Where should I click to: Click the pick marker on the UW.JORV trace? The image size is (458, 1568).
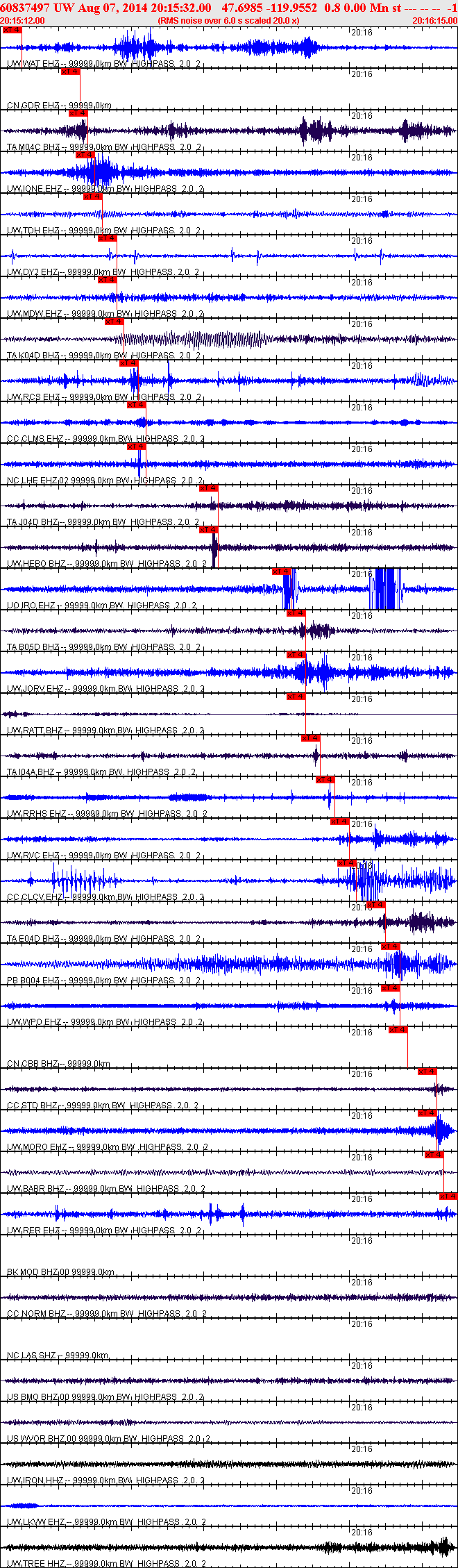click(x=296, y=655)
